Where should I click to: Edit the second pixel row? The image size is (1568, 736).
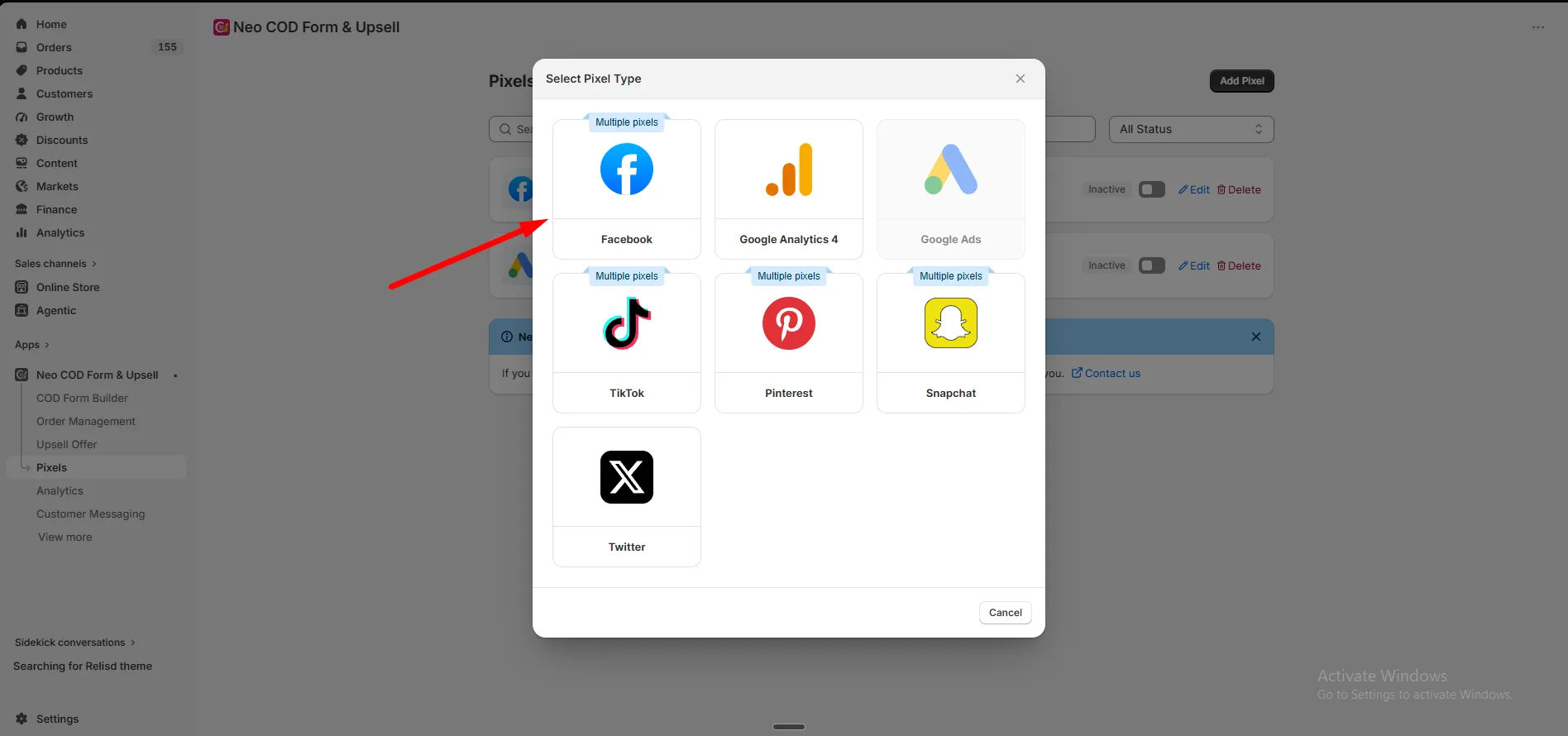click(1193, 265)
